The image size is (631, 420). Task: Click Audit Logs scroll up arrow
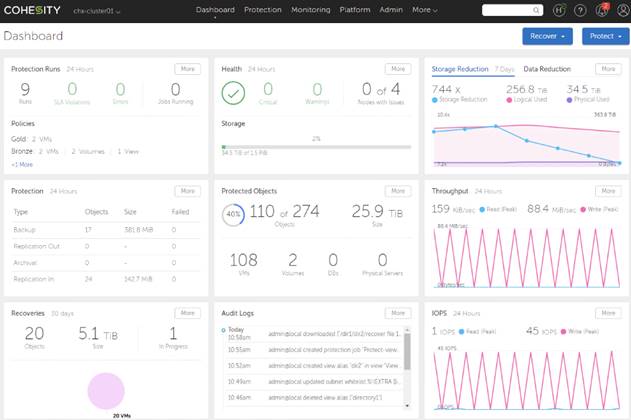[407, 330]
